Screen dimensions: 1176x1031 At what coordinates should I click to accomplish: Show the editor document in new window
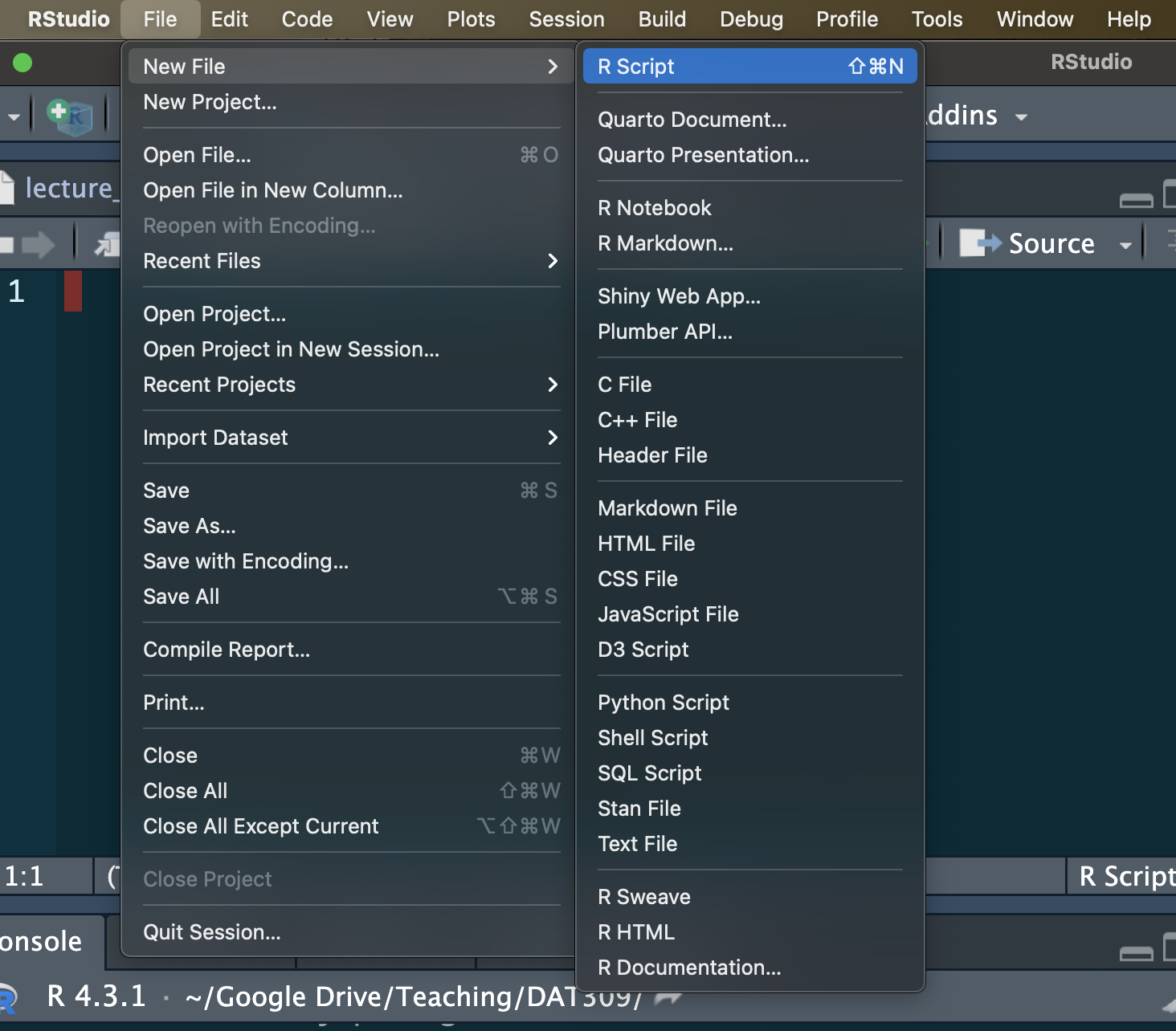(x=107, y=244)
